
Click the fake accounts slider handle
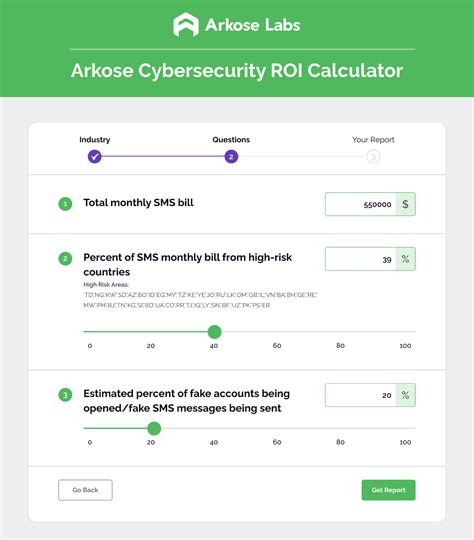tap(154, 428)
